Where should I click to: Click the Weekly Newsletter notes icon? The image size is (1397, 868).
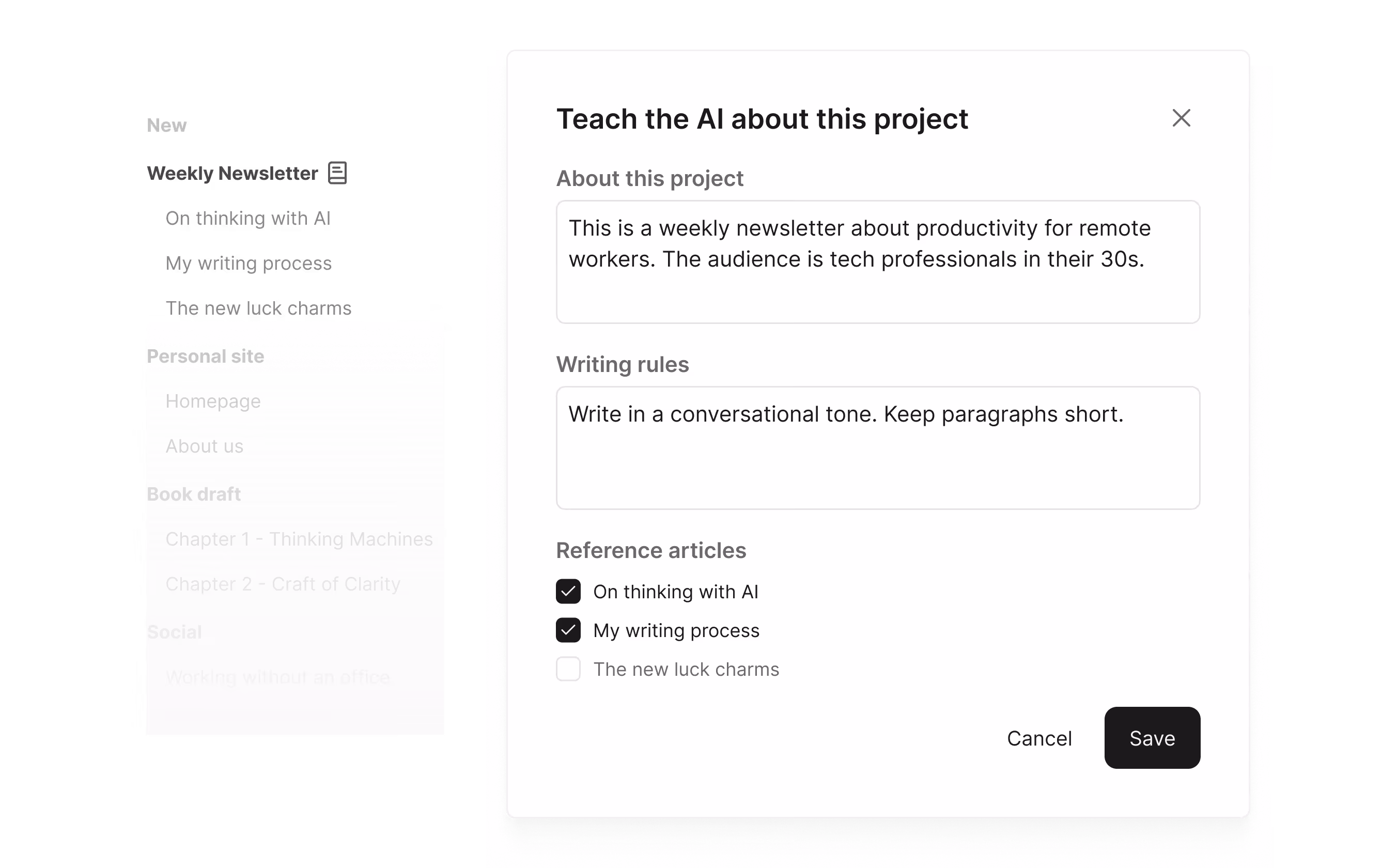click(x=337, y=173)
